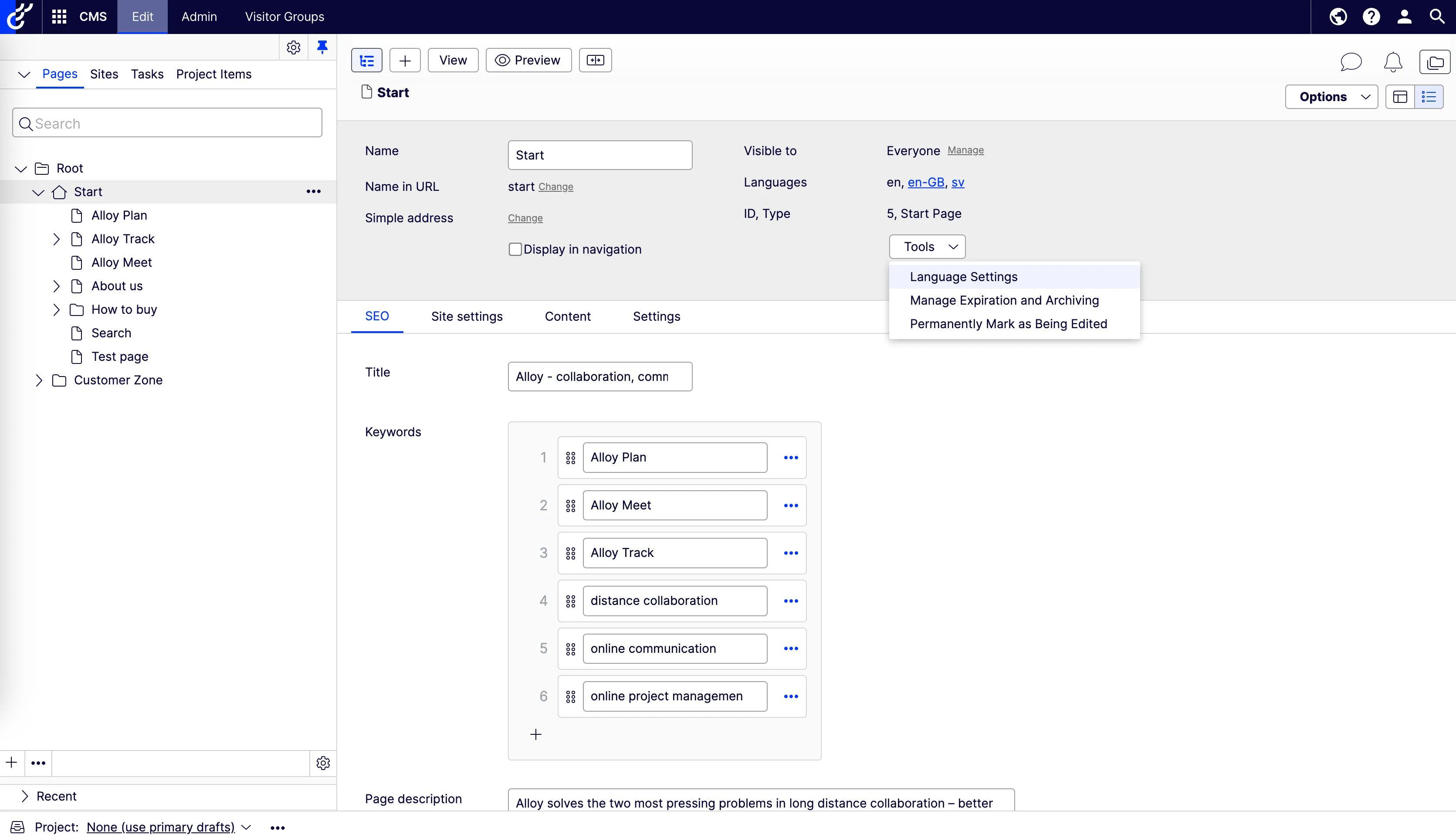Click drag handle for Alloy Plan keyword
The image size is (1456, 835).
(x=570, y=458)
